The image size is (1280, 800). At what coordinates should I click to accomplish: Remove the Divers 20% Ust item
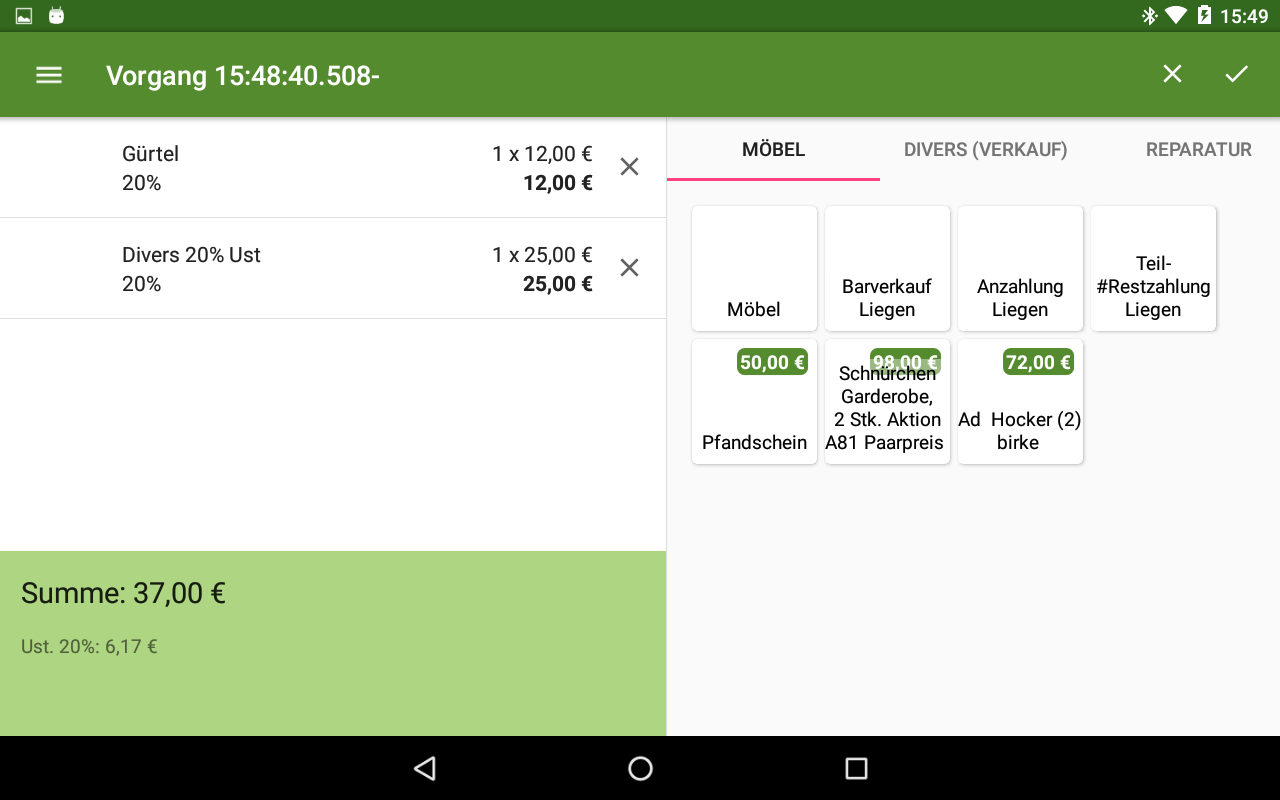pos(629,268)
